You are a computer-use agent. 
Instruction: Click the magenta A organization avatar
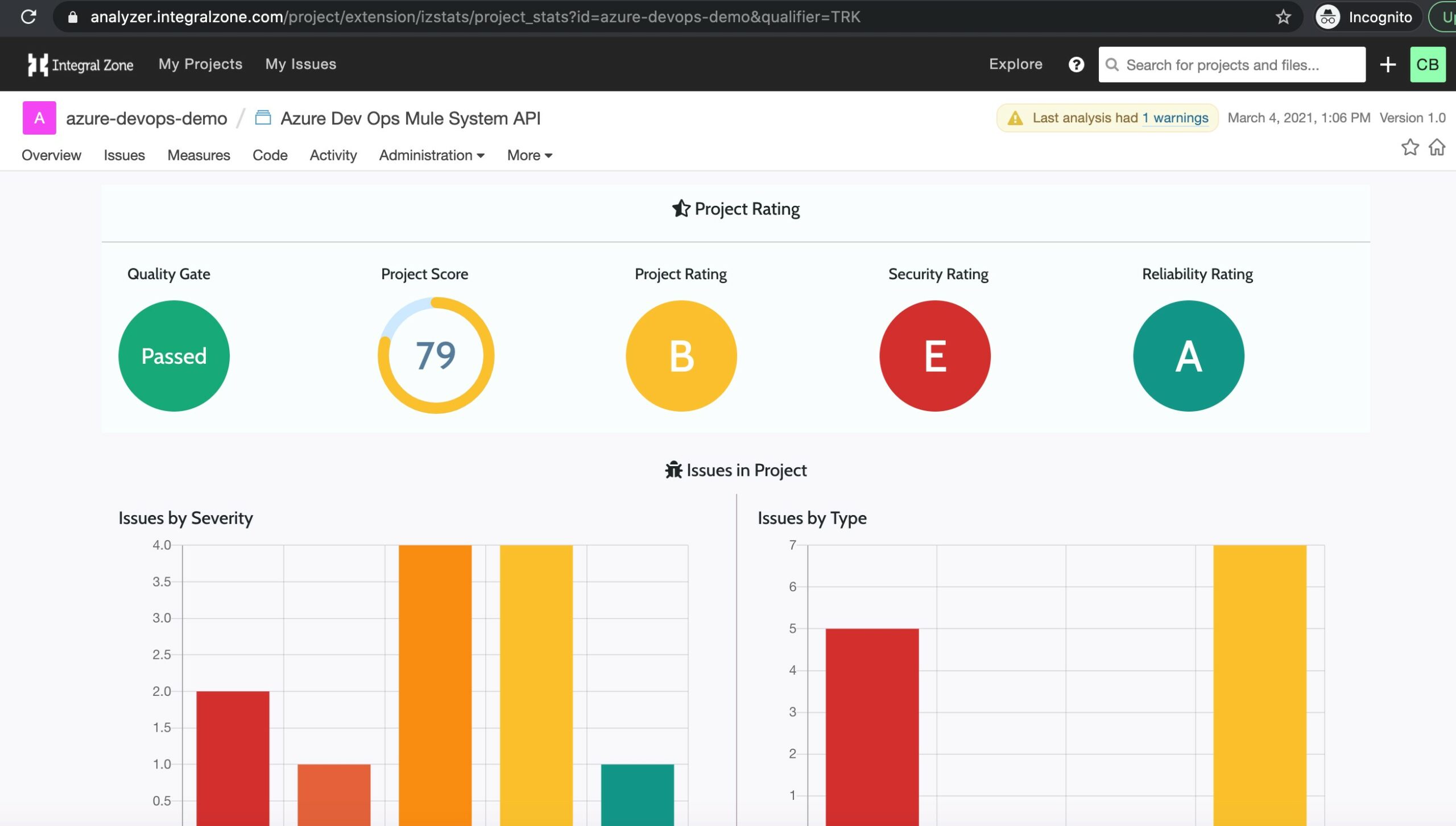click(39, 118)
